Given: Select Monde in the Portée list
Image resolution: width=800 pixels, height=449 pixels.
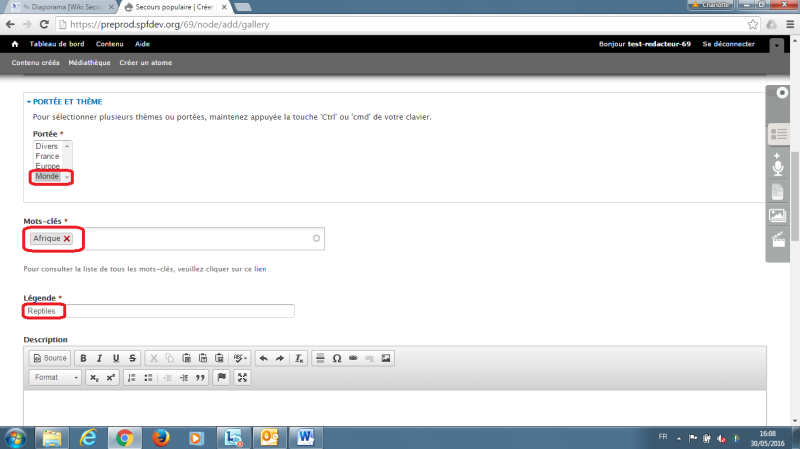Looking at the screenshot, I should coord(47,176).
